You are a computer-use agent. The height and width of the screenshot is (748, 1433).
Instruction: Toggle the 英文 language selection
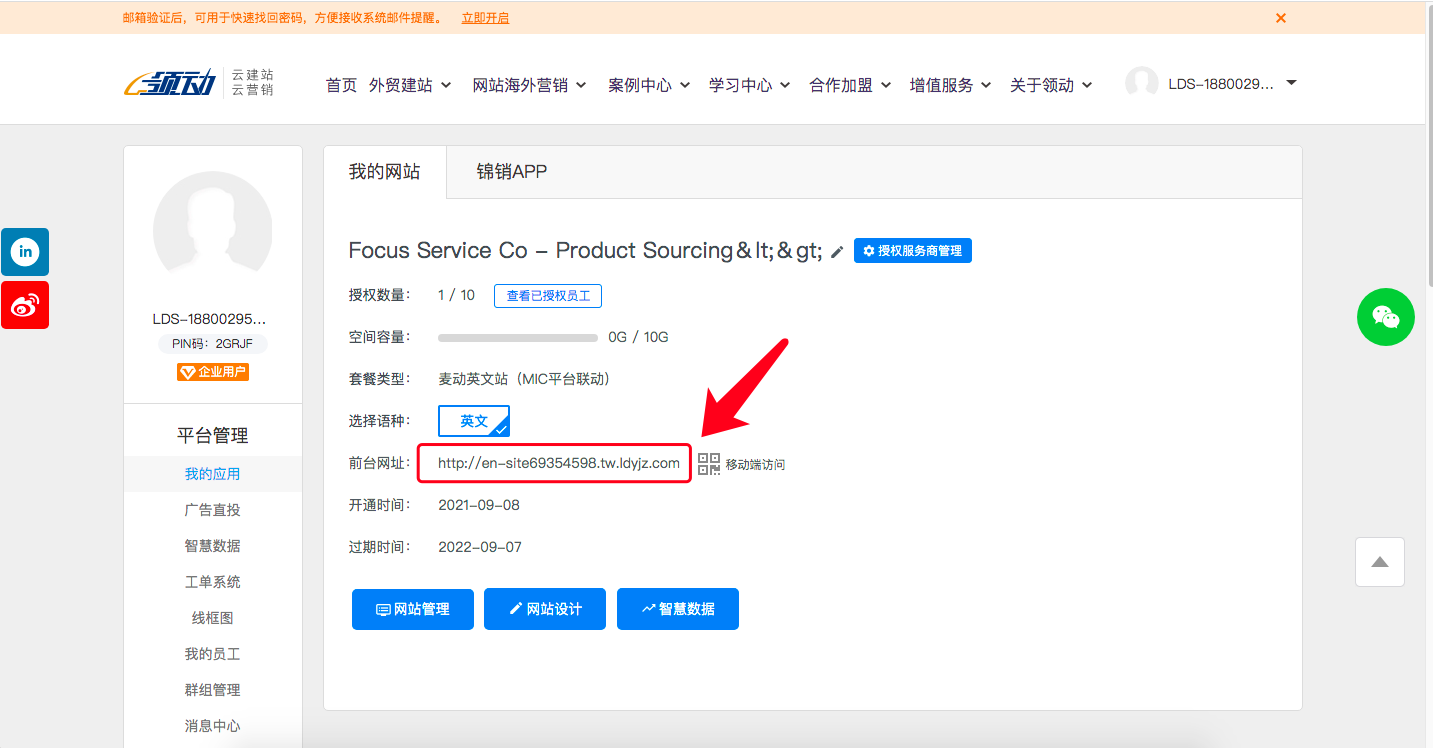tap(474, 421)
